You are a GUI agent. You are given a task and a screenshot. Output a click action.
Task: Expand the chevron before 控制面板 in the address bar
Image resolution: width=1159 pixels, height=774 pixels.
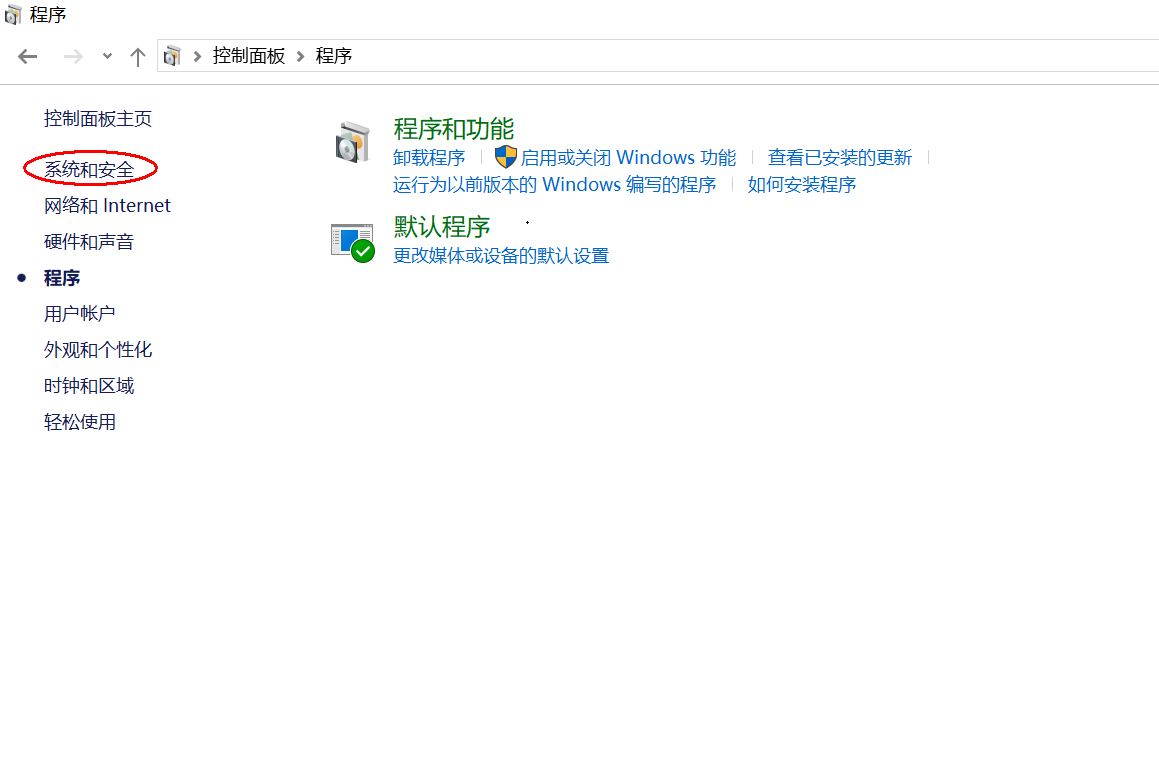click(x=198, y=56)
